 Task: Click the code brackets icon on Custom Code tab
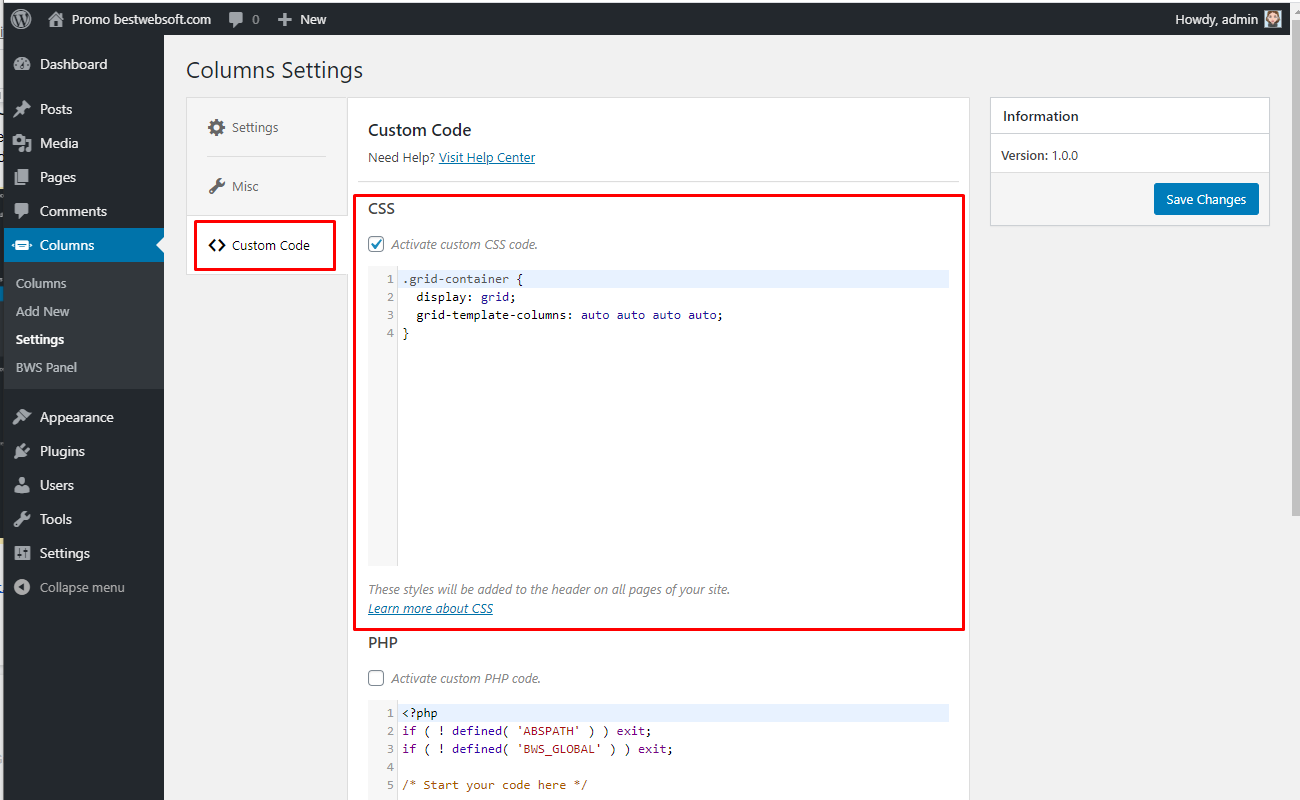point(217,245)
